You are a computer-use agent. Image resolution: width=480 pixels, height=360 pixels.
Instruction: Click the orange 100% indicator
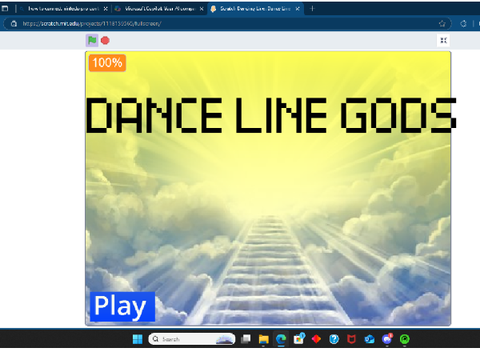[x=107, y=63]
